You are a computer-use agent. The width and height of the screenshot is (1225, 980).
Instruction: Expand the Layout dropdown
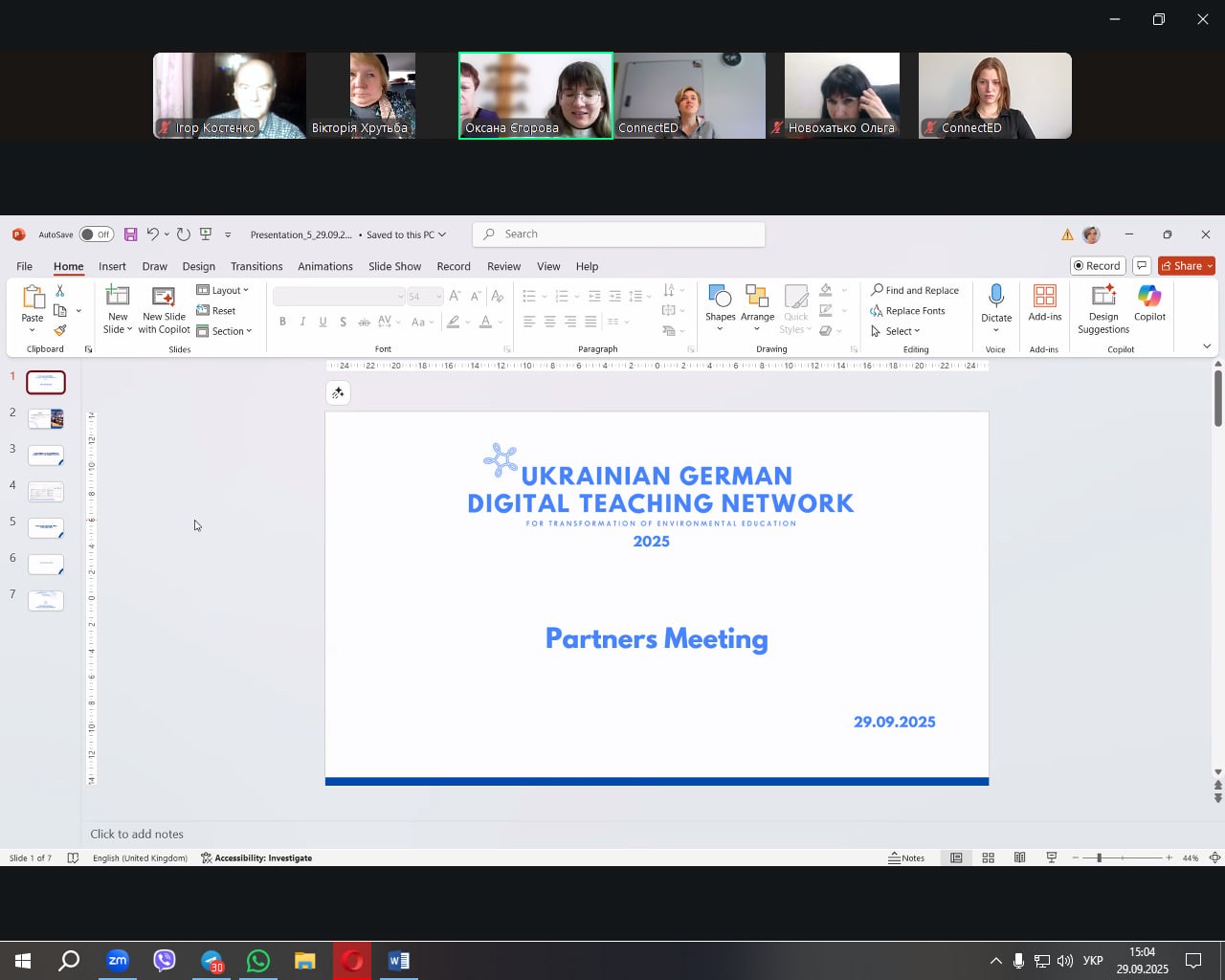pos(223,290)
